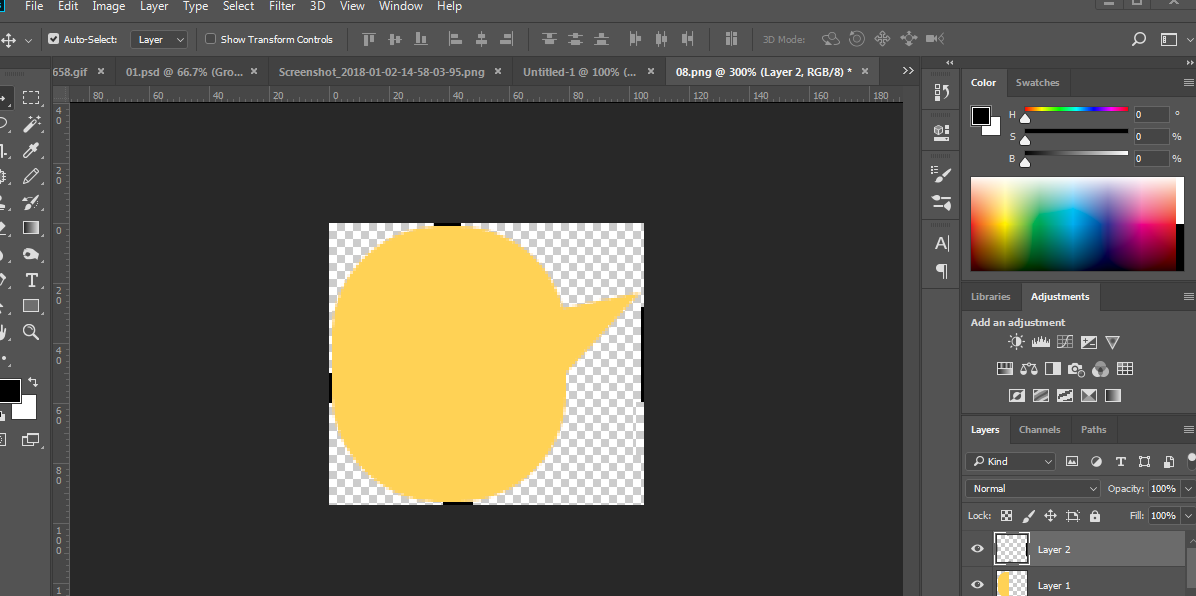Toggle filter for type layers
The height and width of the screenshot is (596, 1196).
1120,461
